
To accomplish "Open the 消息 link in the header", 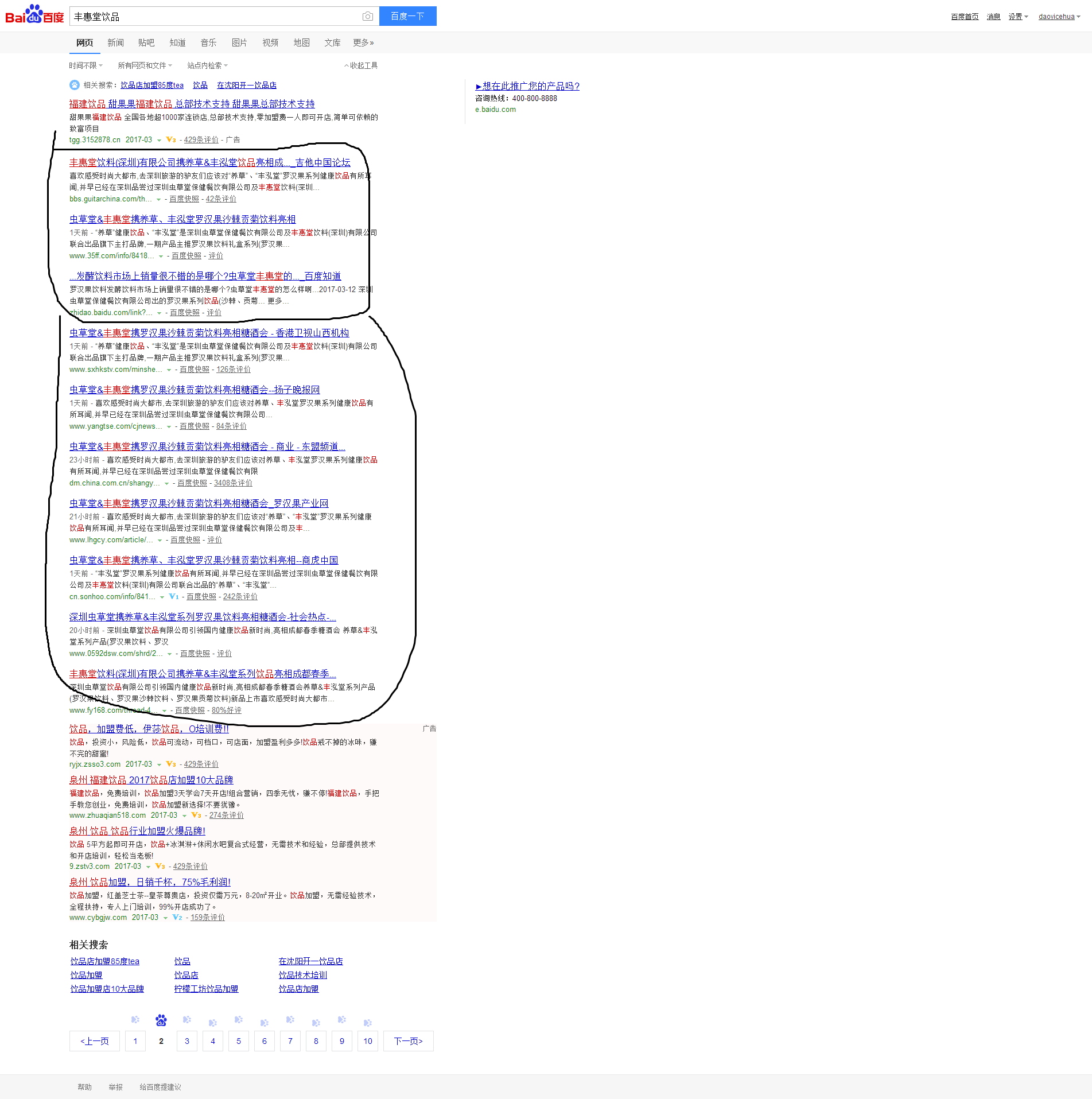I will pyautogui.click(x=993, y=17).
